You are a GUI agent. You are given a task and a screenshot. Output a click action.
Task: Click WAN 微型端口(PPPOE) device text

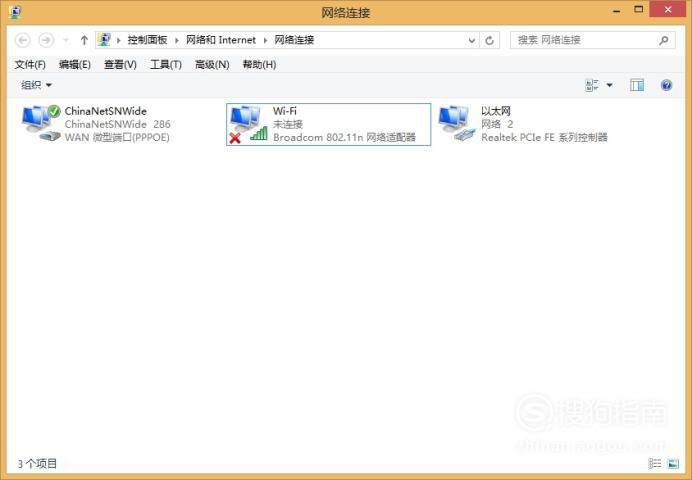click(x=117, y=137)
